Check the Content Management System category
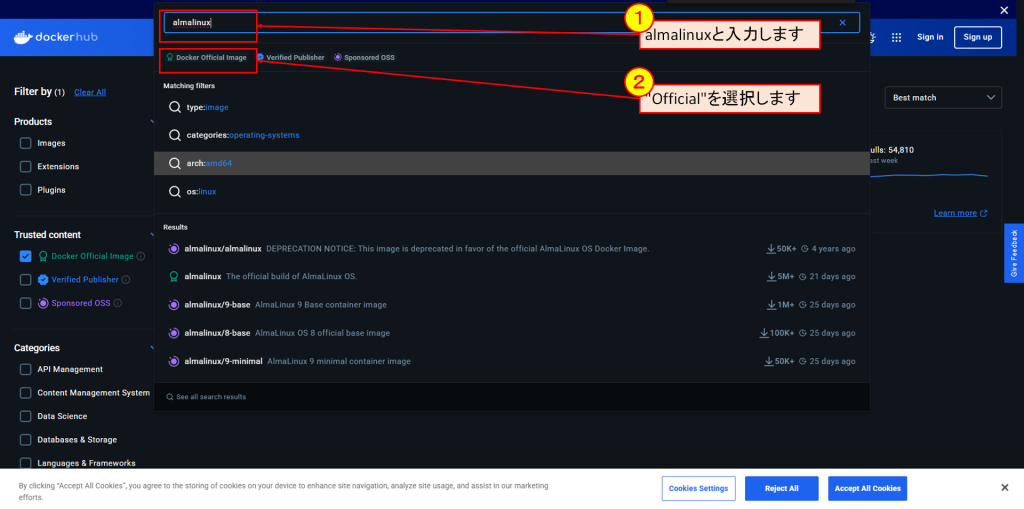Viewport: 1024px width, 509px height. (x=25, y=393)
